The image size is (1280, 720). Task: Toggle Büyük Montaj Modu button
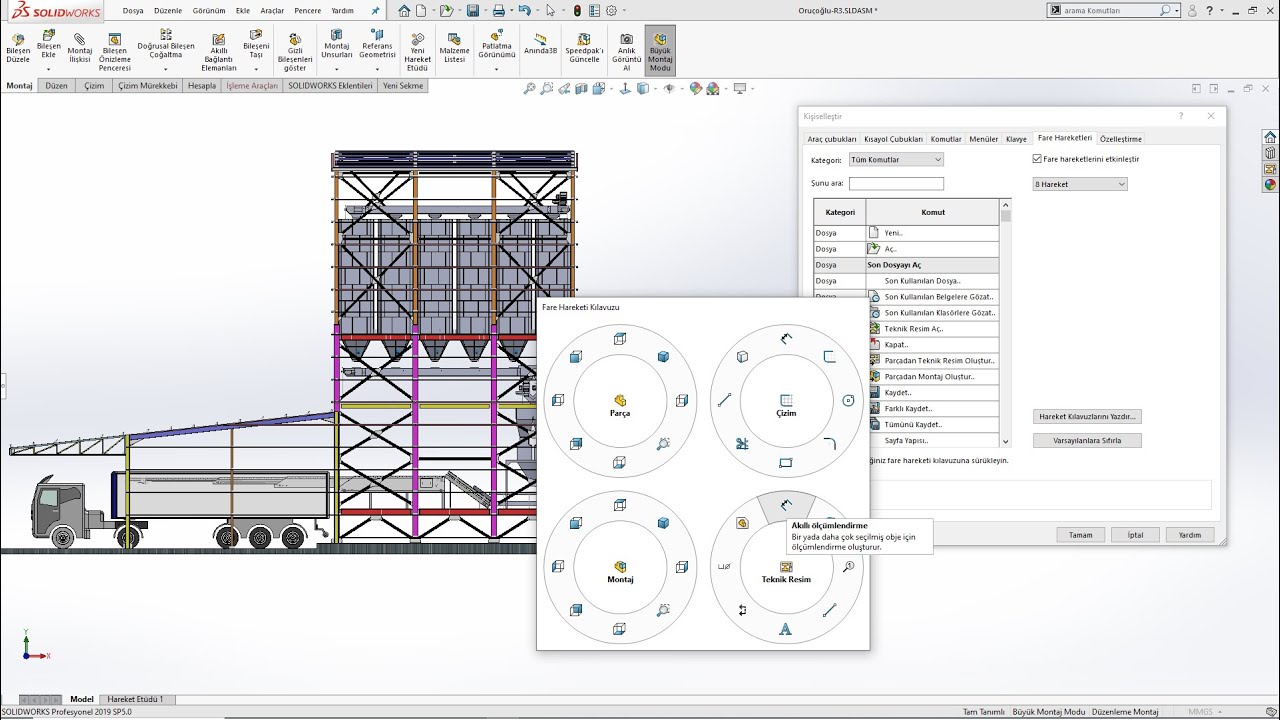point(660,51)
